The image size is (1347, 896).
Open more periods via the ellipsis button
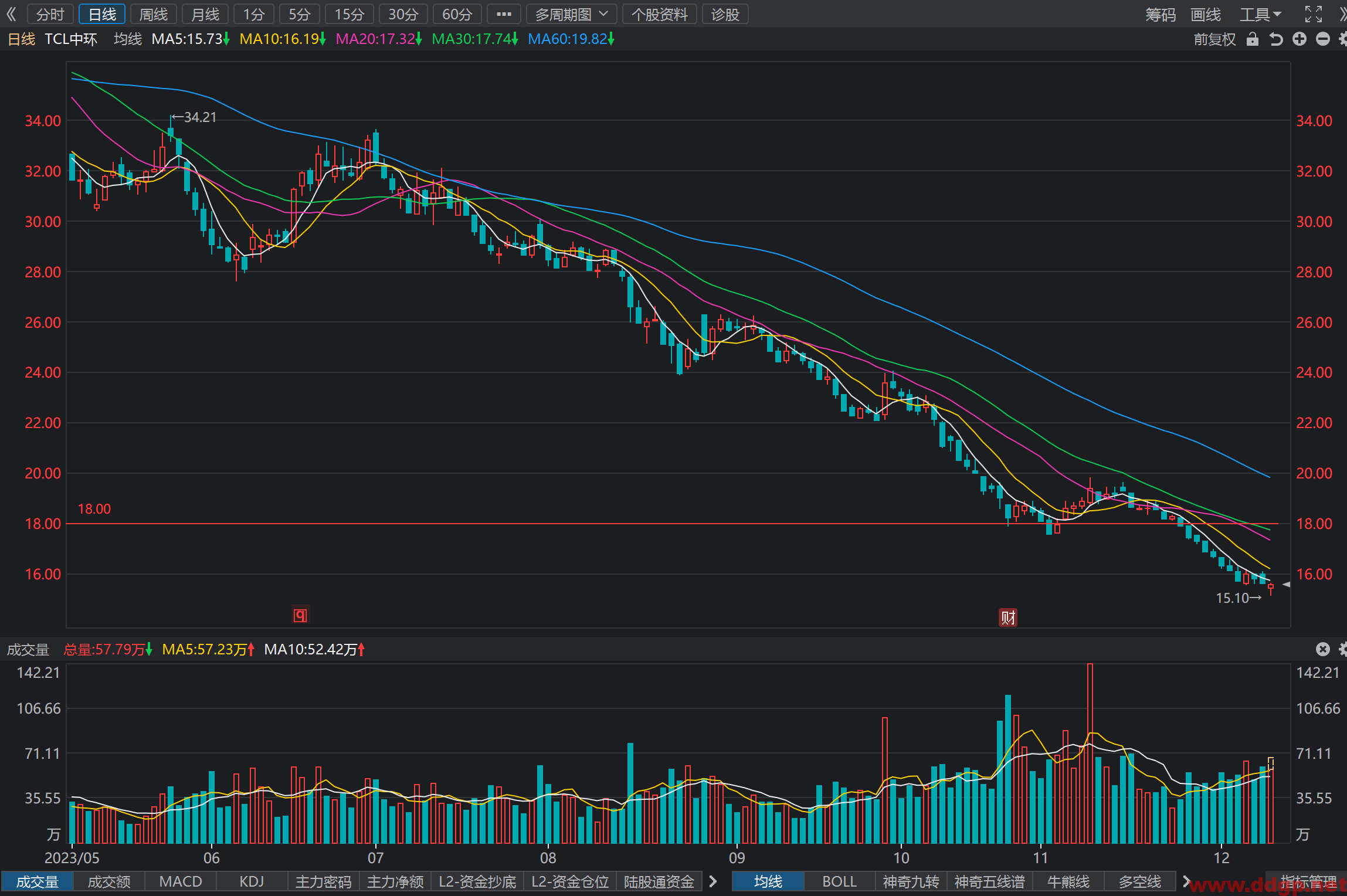tap(504, 14)
